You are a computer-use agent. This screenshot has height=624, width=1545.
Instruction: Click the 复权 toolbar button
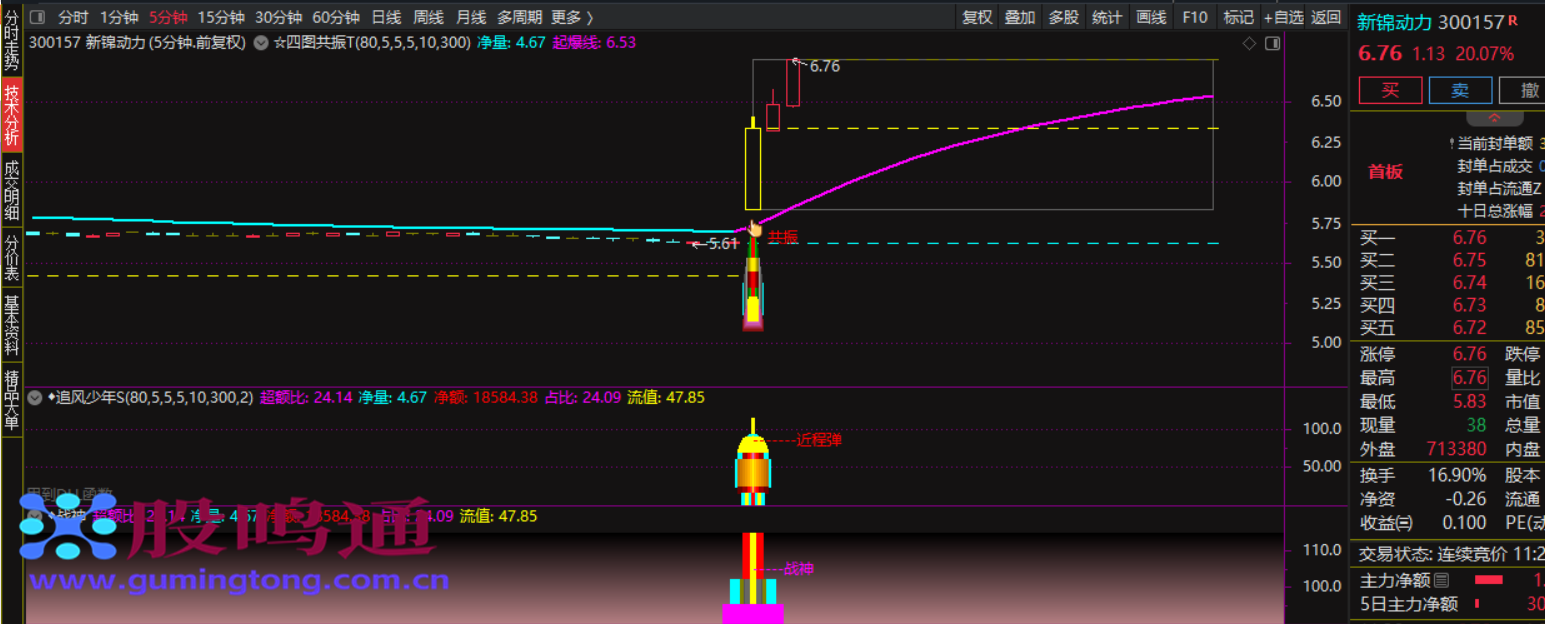(977, 17)
